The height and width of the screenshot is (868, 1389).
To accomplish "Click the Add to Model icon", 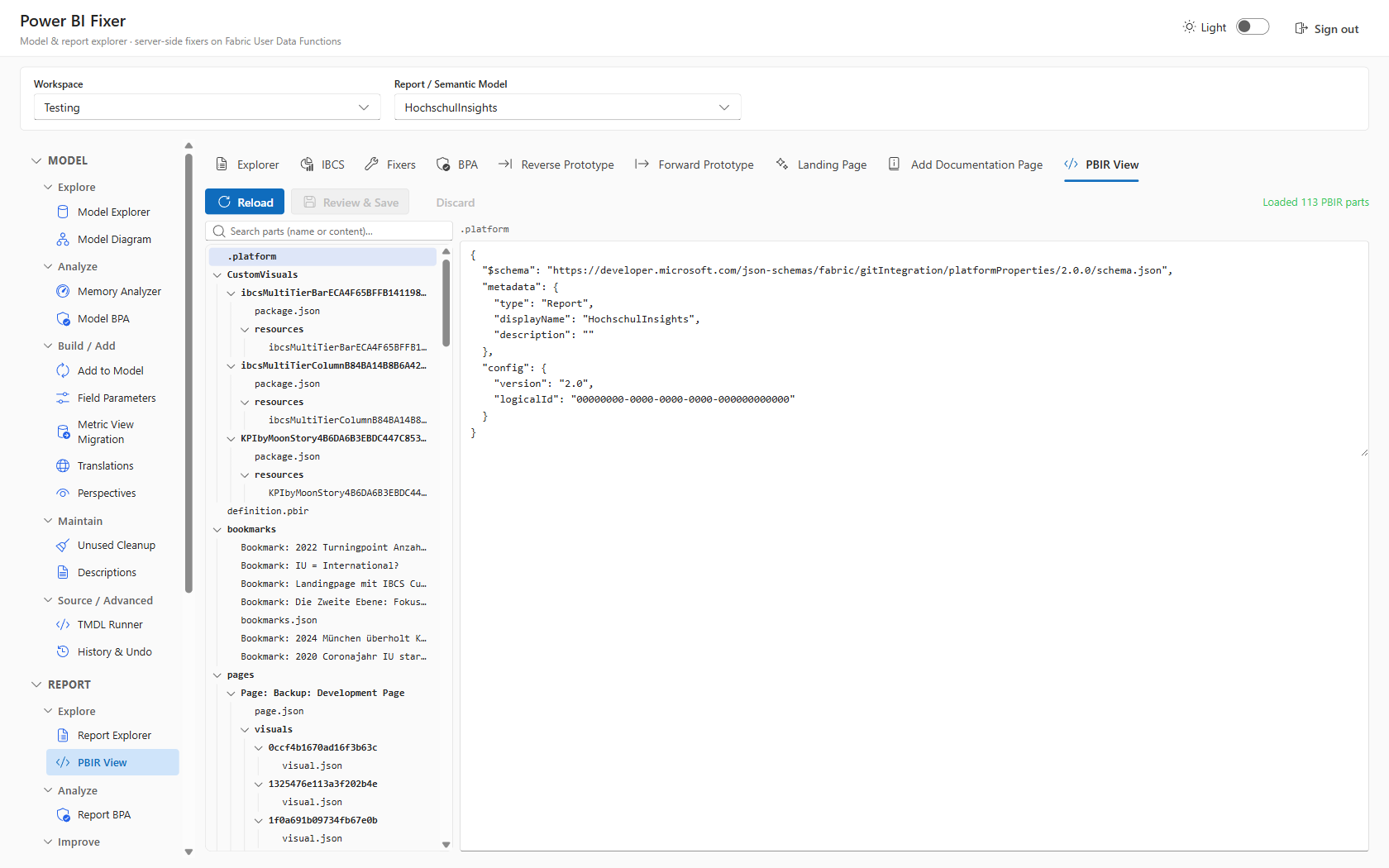I will 63,370.
